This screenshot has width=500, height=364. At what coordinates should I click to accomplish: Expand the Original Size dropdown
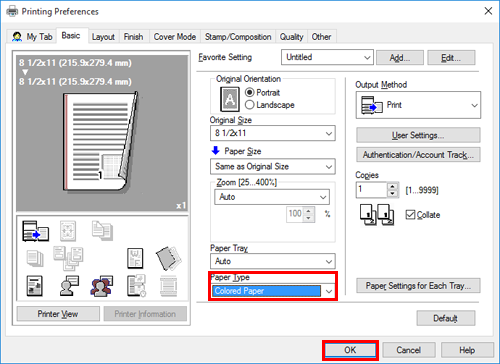(x=273, y=133)
